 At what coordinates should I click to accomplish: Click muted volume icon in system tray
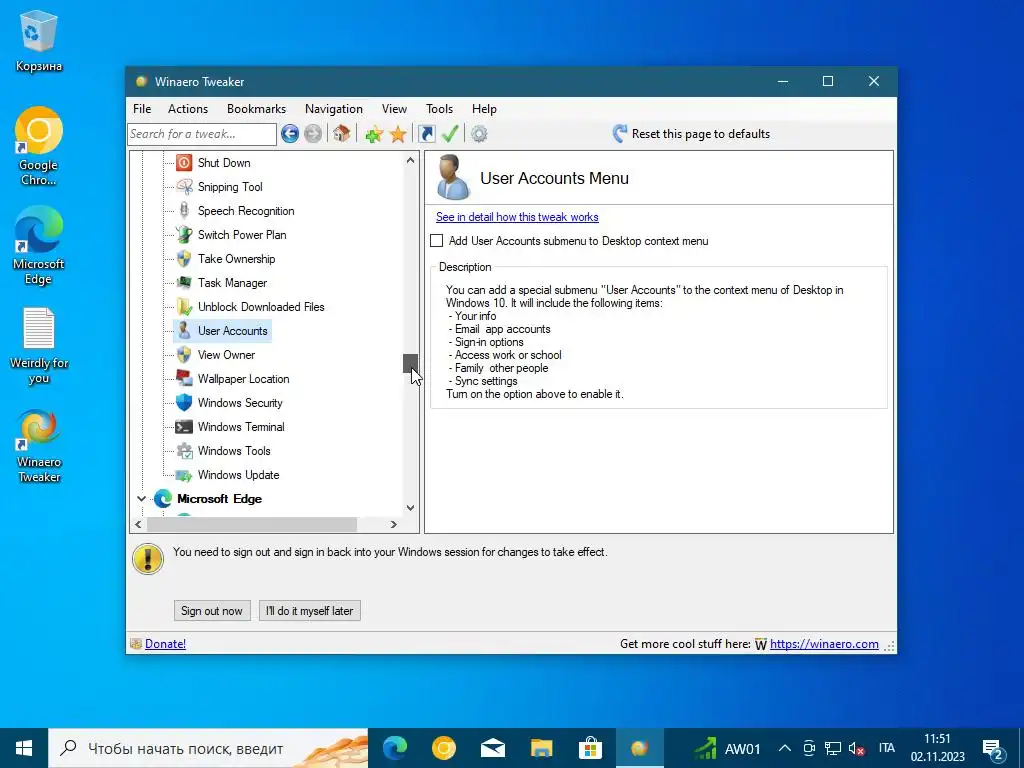tap(856, 748)
